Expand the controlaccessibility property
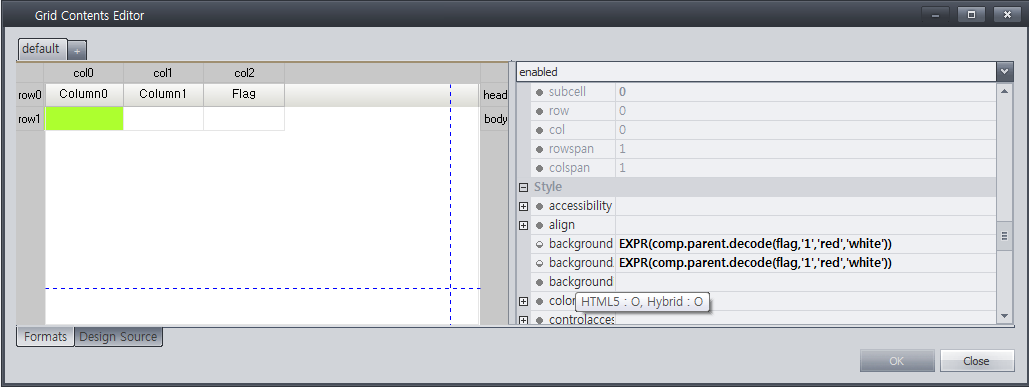This screenshot has width=1029, height=387. [523, 320]
